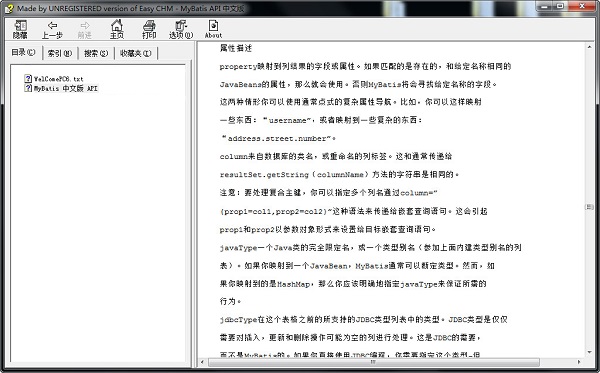
Task: Click the WelComePC6.txt topic icon
Action: point(28,78)
